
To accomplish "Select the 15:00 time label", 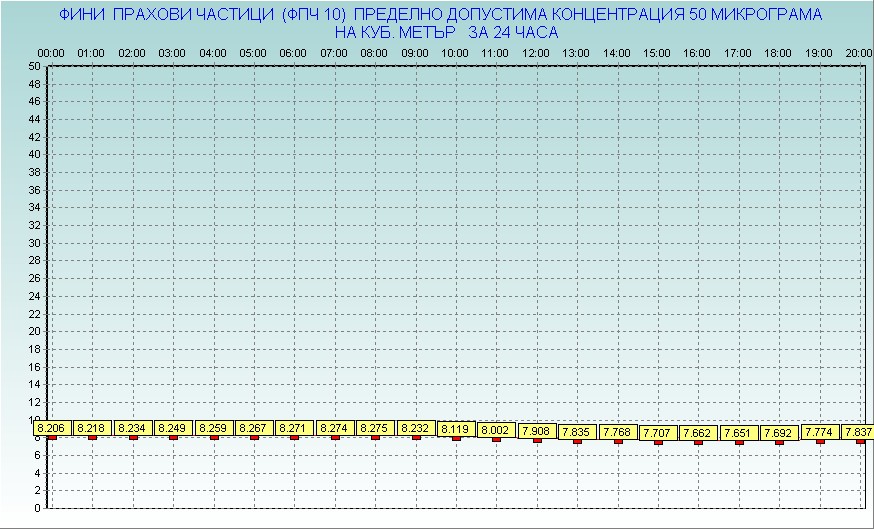I will point(657,54).
